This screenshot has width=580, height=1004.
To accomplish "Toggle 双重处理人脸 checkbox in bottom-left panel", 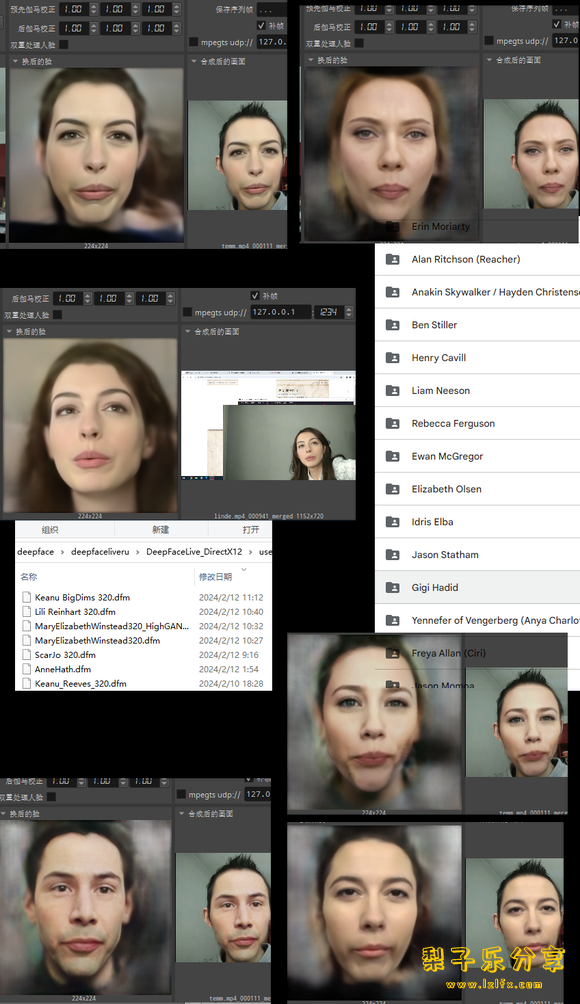I will coord(51,797).
